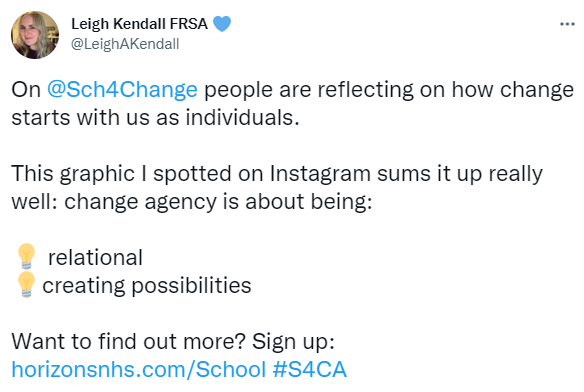Screen dimensions: 584x392
Task: Click the phrase sums it up really
Action: [460, 174]
